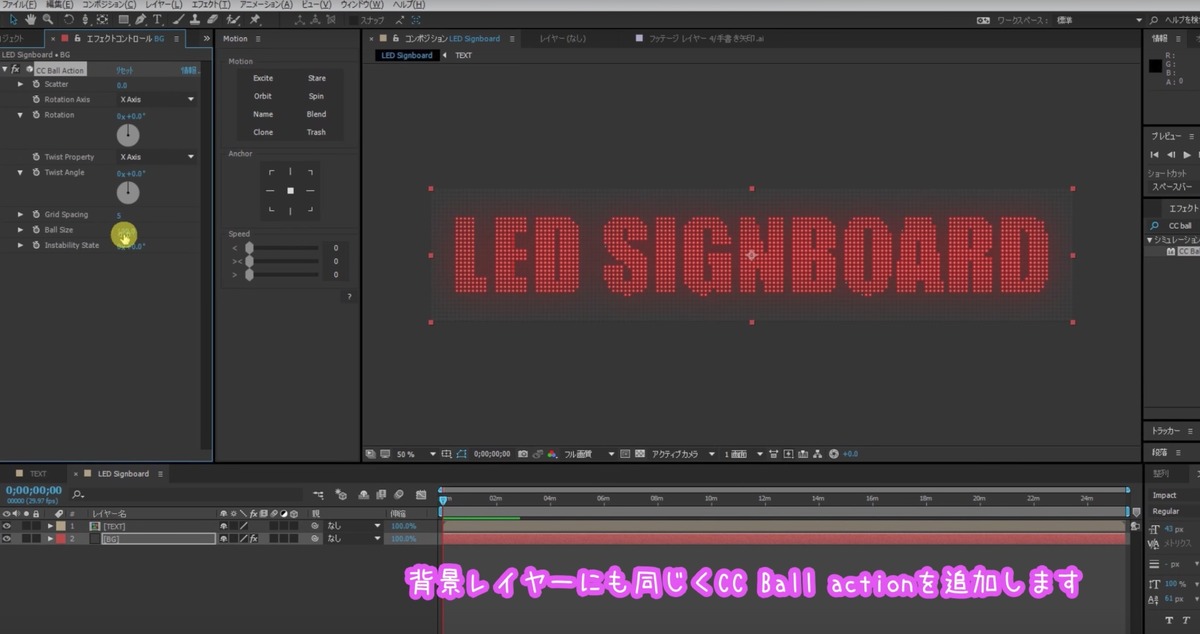The width and height of the screenshot is (1200, 634).
Task: Select the Rotation tool
Action: 69,18
